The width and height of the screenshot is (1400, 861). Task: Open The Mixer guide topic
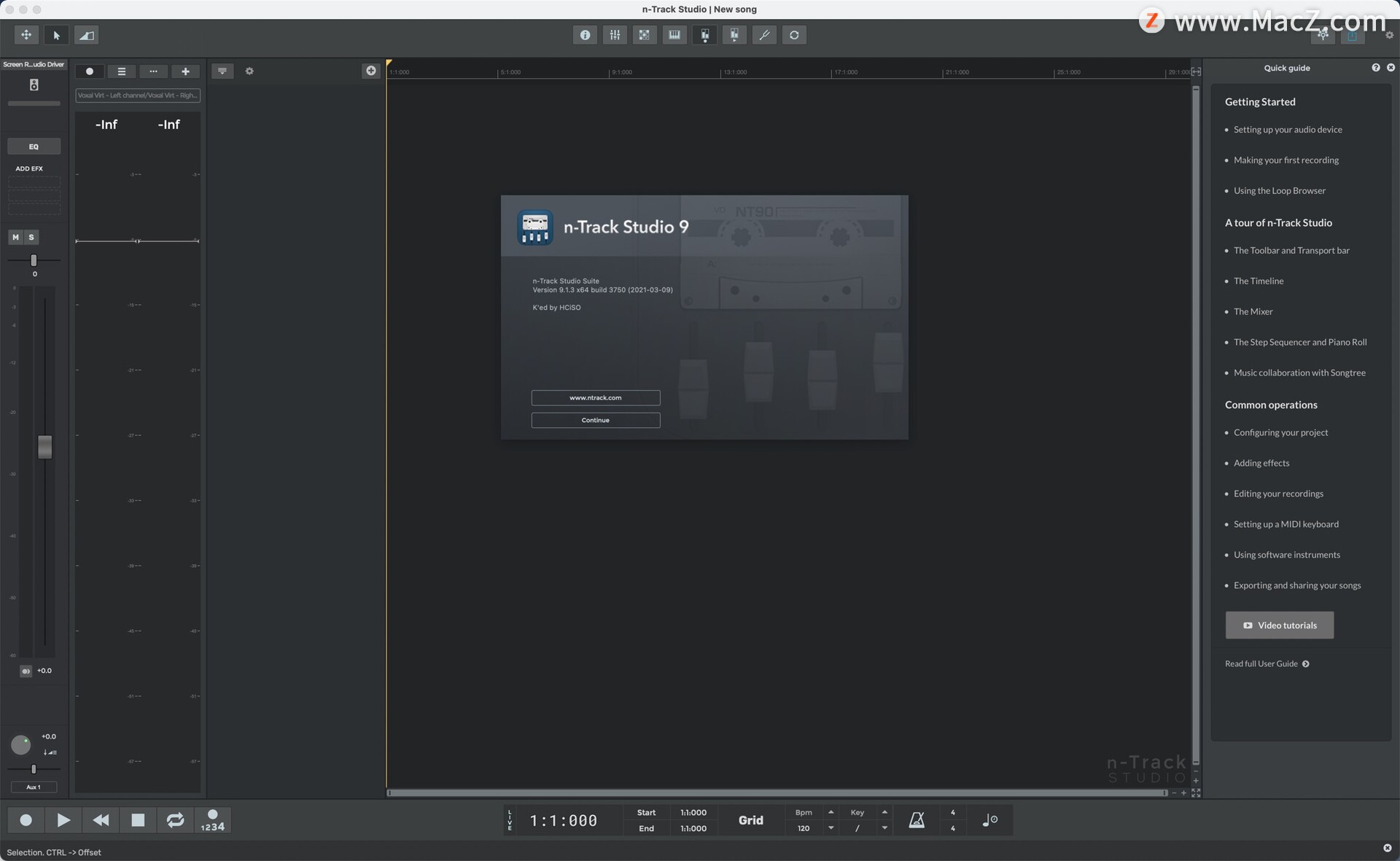[1253, 311]
